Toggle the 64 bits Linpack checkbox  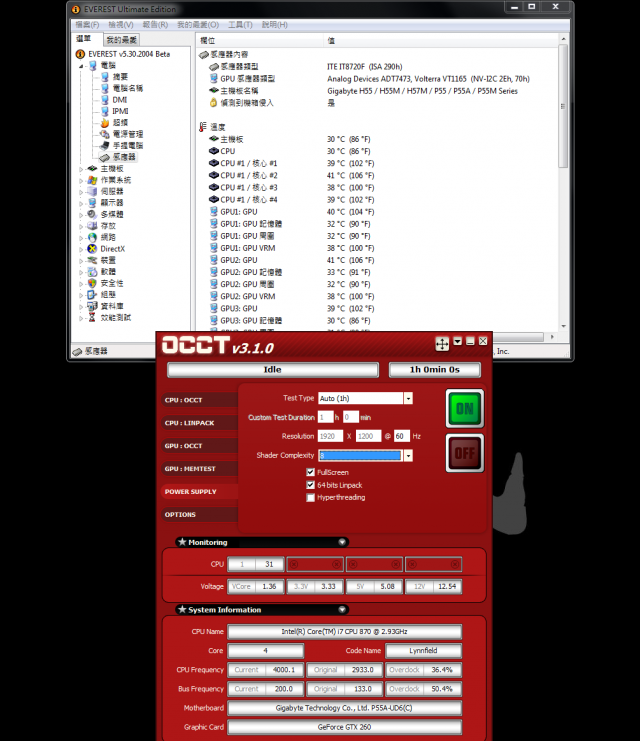pos(311,485)
